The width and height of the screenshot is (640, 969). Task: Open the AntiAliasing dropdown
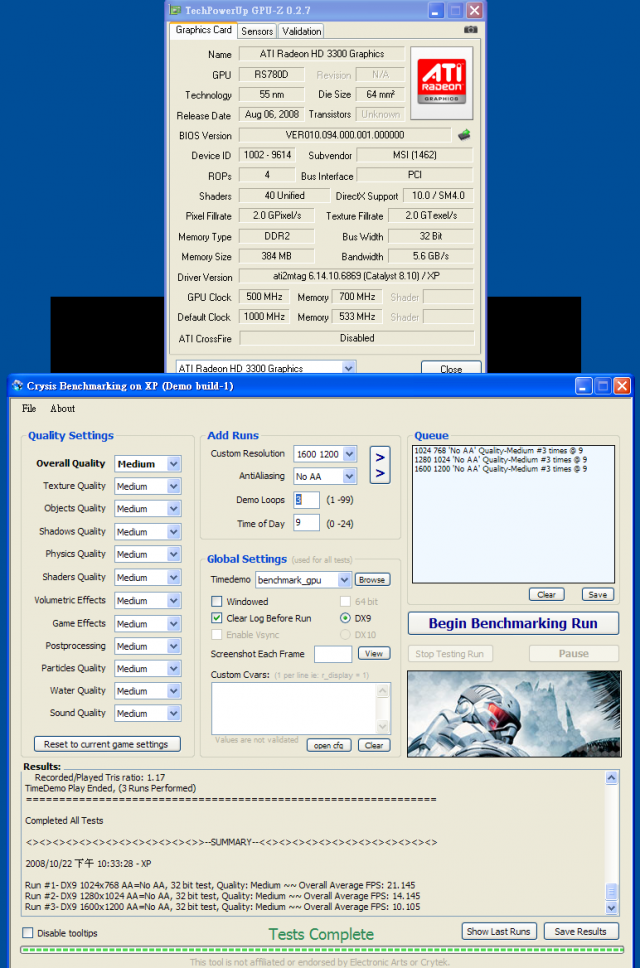[x=326, y=476]
